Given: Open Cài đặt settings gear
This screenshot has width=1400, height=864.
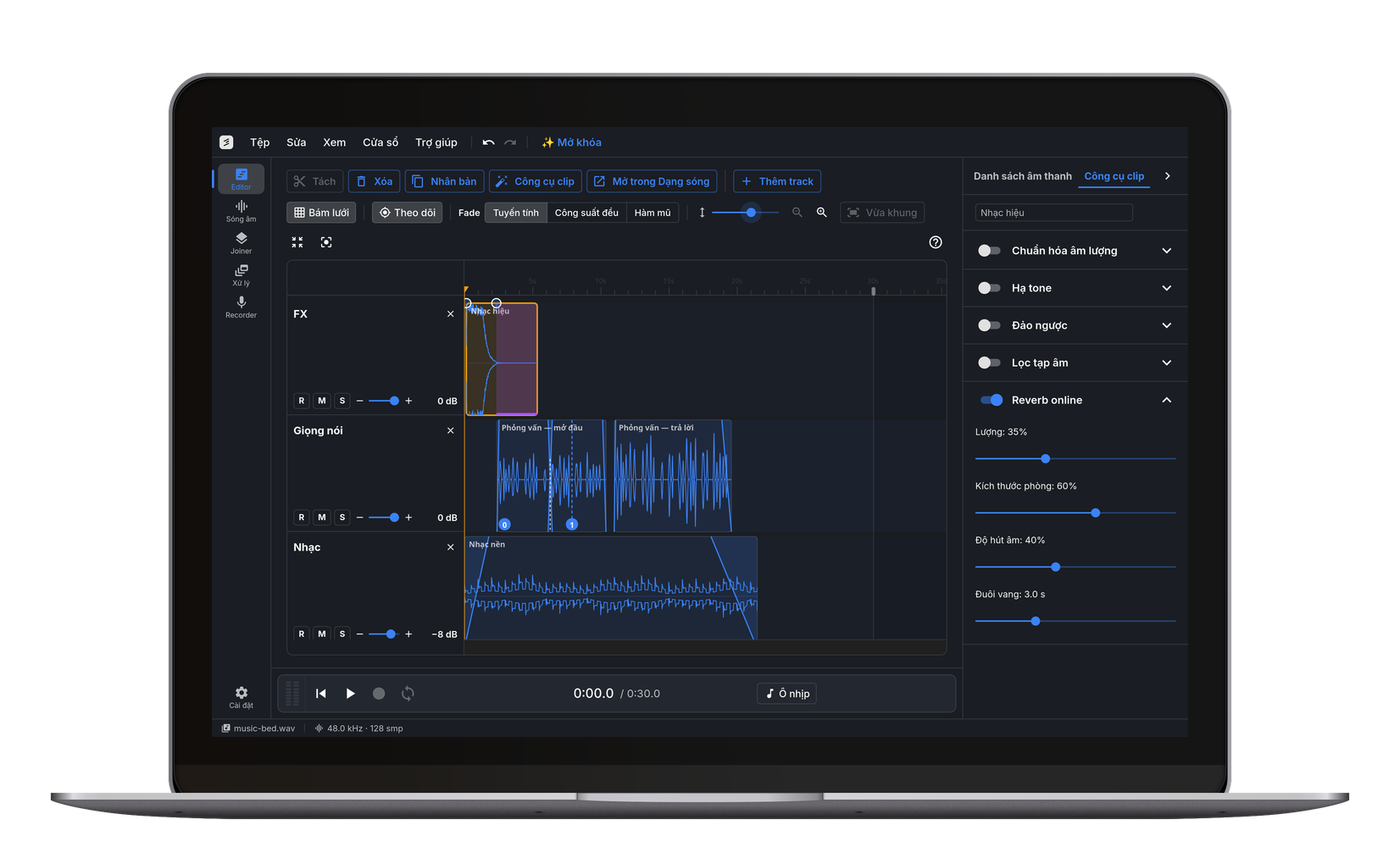Looking at the screenshot, I should pyautogui.click(x=241, y=698).
